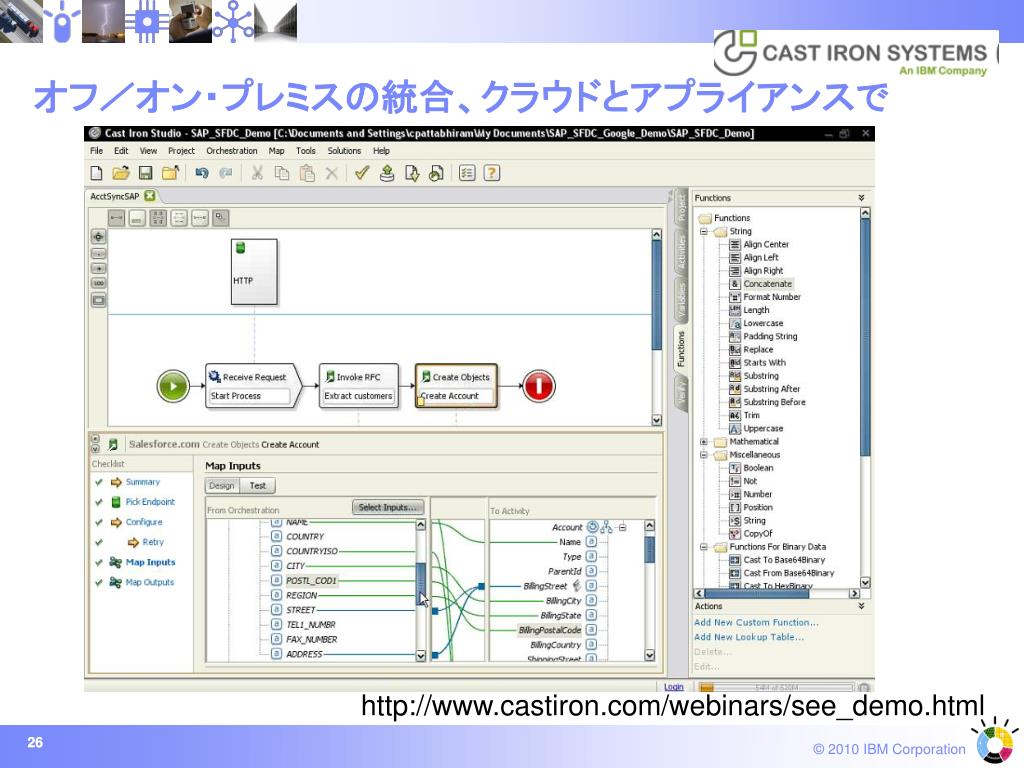Click the memory usage progress bar
The image size is (1024, 768).
[x=776, y=687]
